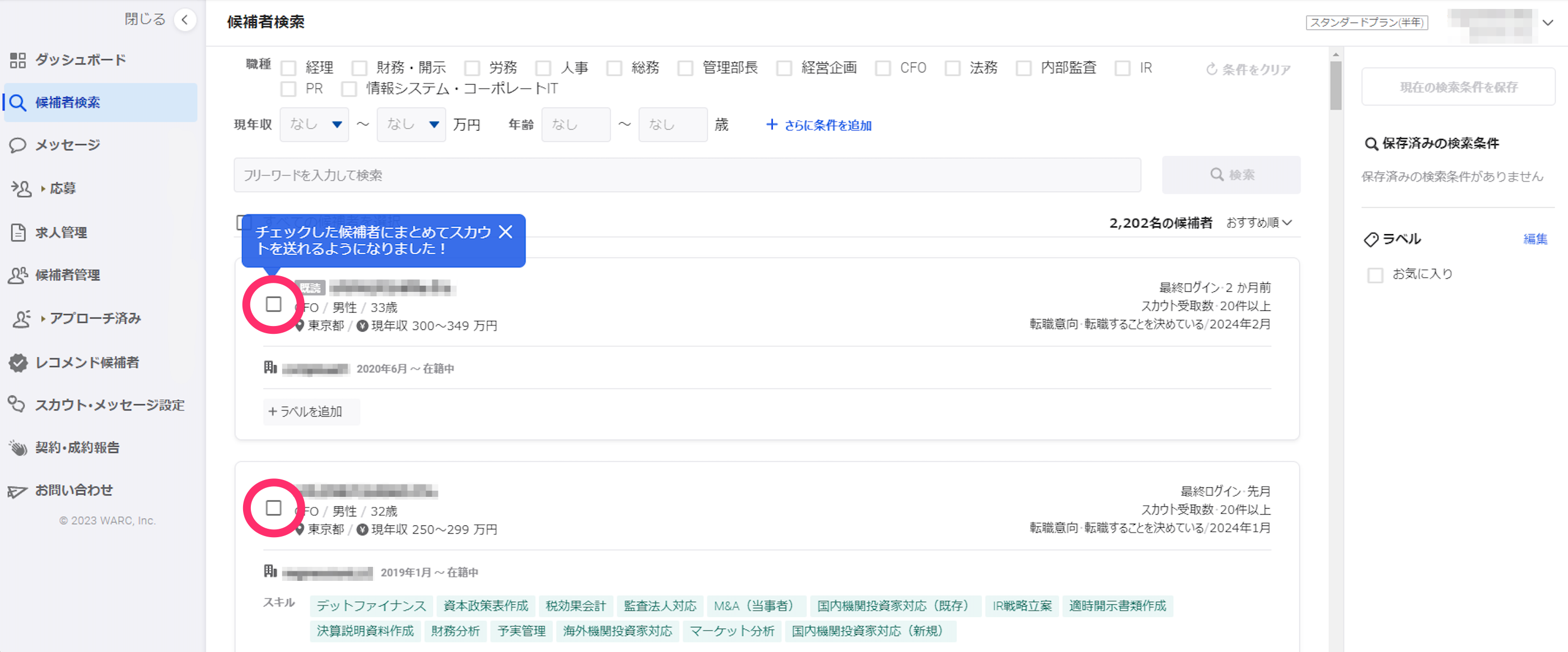Click ＋ラベルを追加 button
Viewport: 1568px width, 652px height.
tap(311, 412)
